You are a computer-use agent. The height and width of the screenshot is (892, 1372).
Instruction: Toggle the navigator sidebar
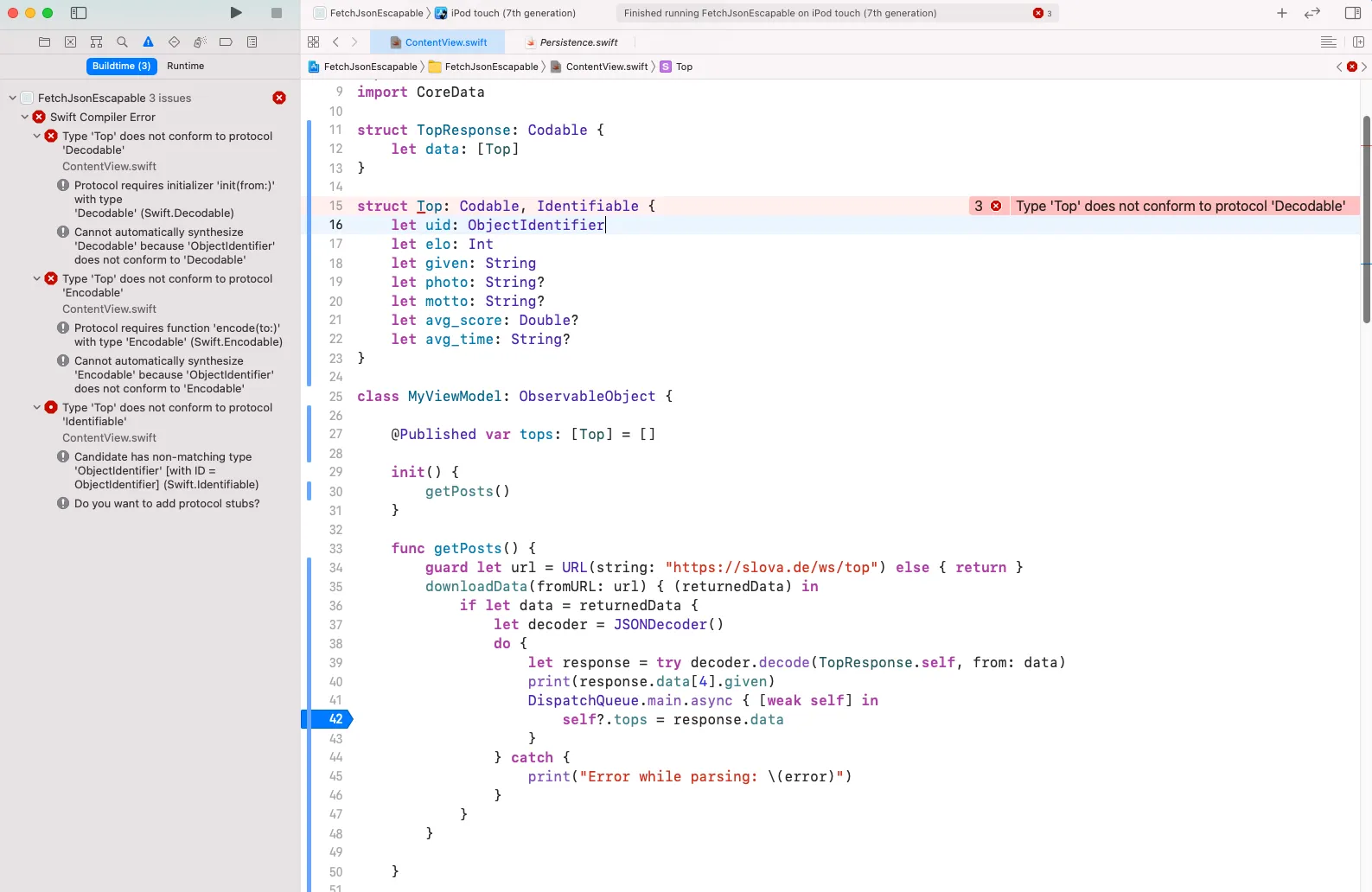click(79, 13)
